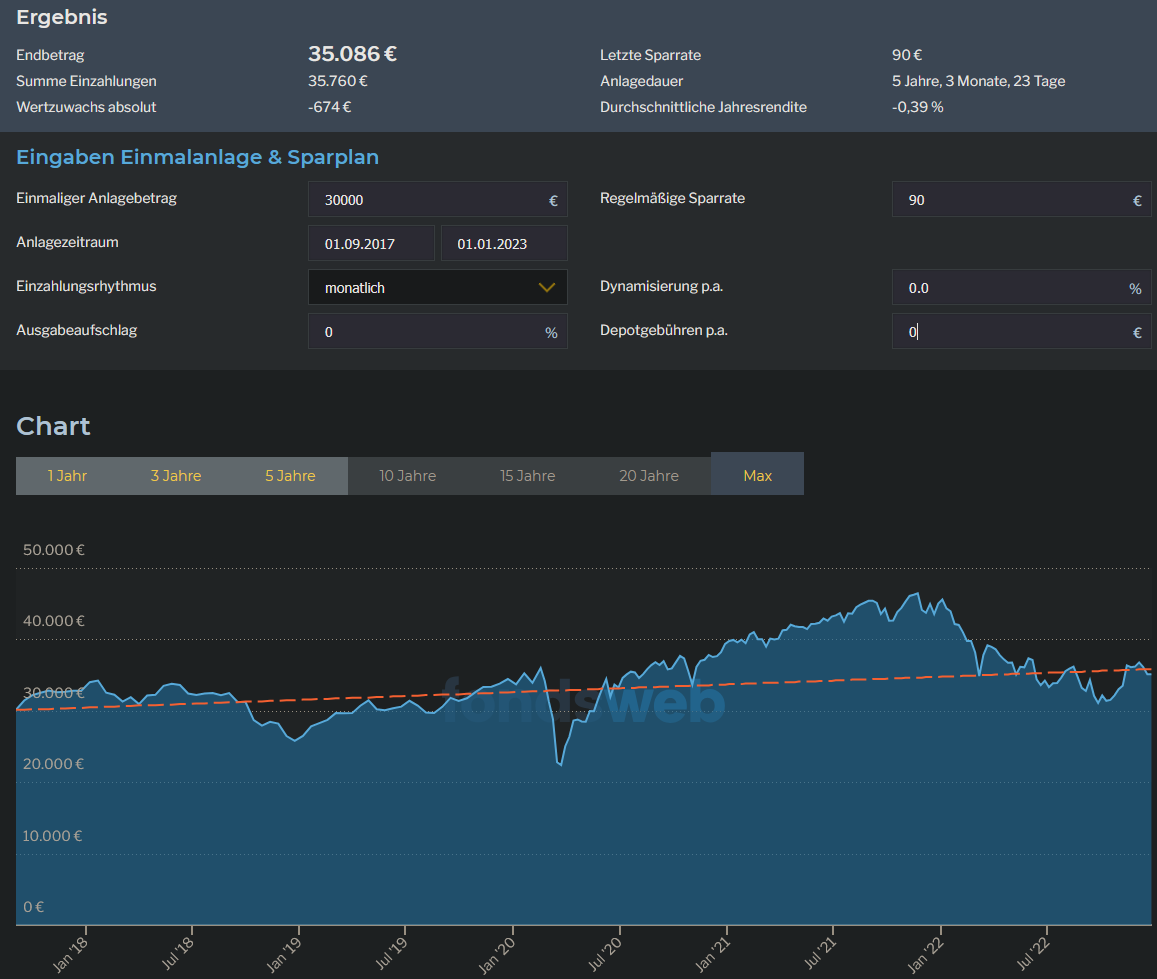Click the chart low point after Jan '20
This screenshot has width=1157, height=979.
pos(561,764)
